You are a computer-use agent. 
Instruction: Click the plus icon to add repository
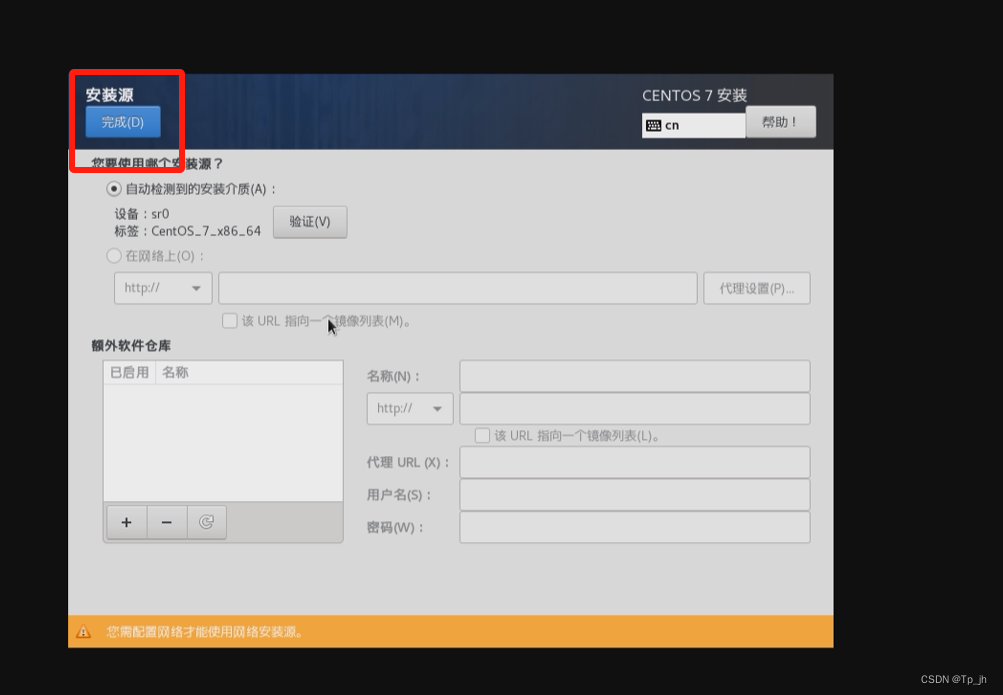127,522
